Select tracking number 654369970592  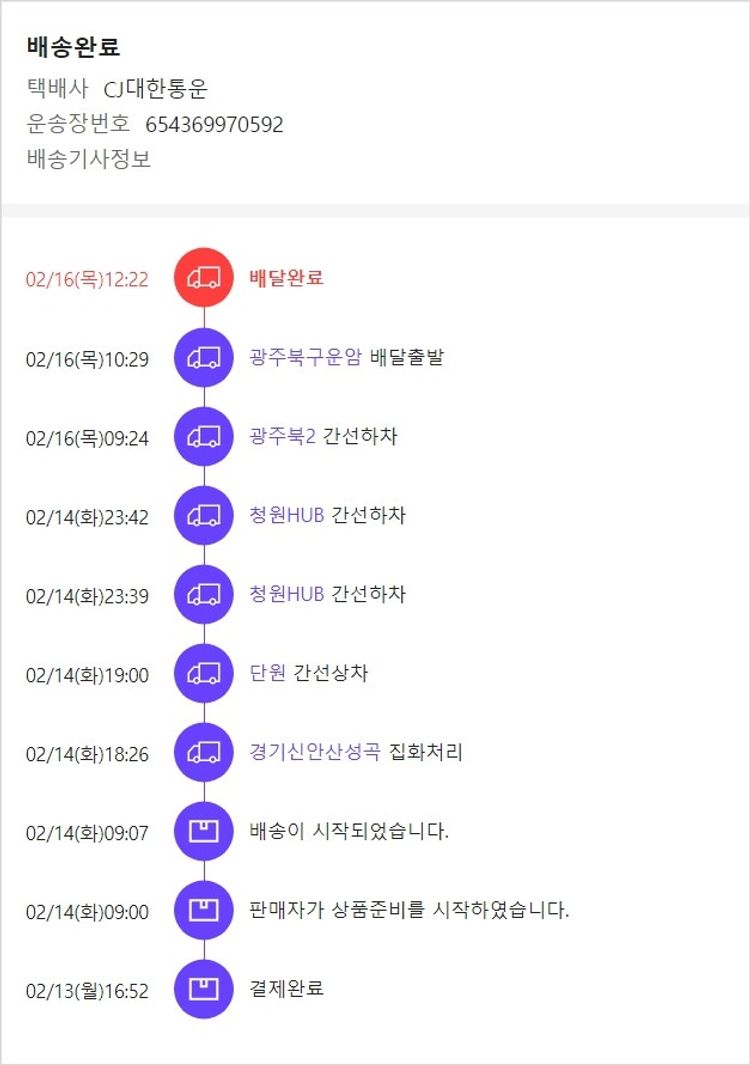tap(214, 125)
